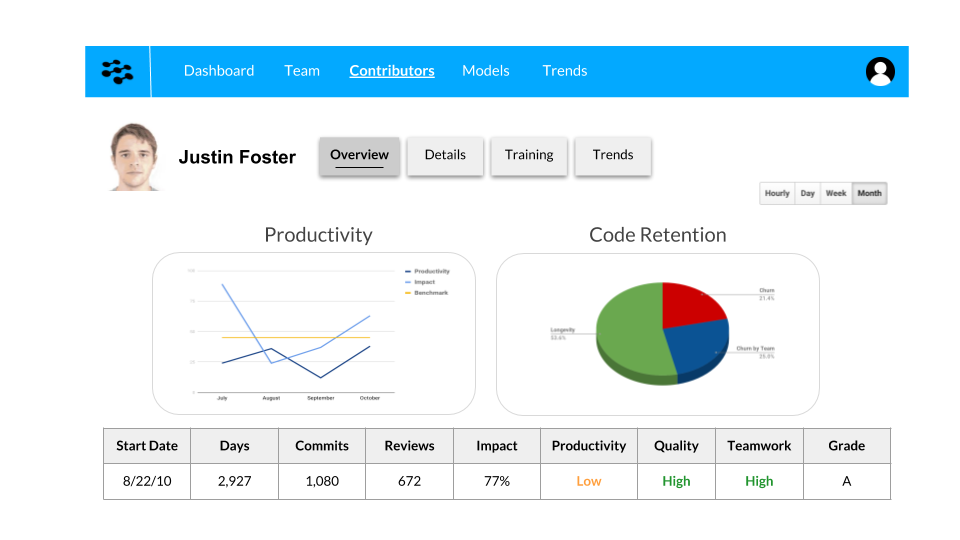Image resolution: width=960 pixels, height=540 pixels.
Task: Set time range to Month
Action: coord(869,193)
